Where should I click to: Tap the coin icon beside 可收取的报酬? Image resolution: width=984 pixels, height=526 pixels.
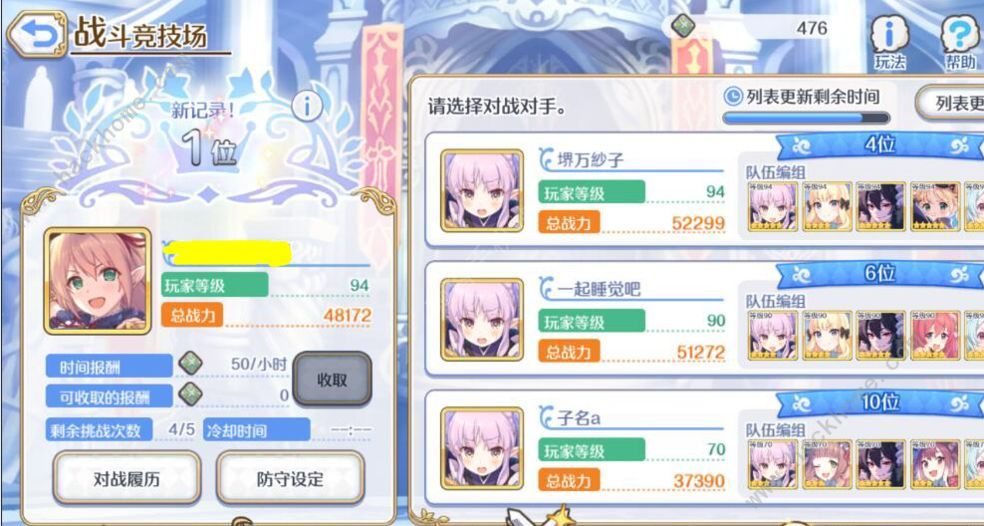pyautogui.click(x=190, y=394)
